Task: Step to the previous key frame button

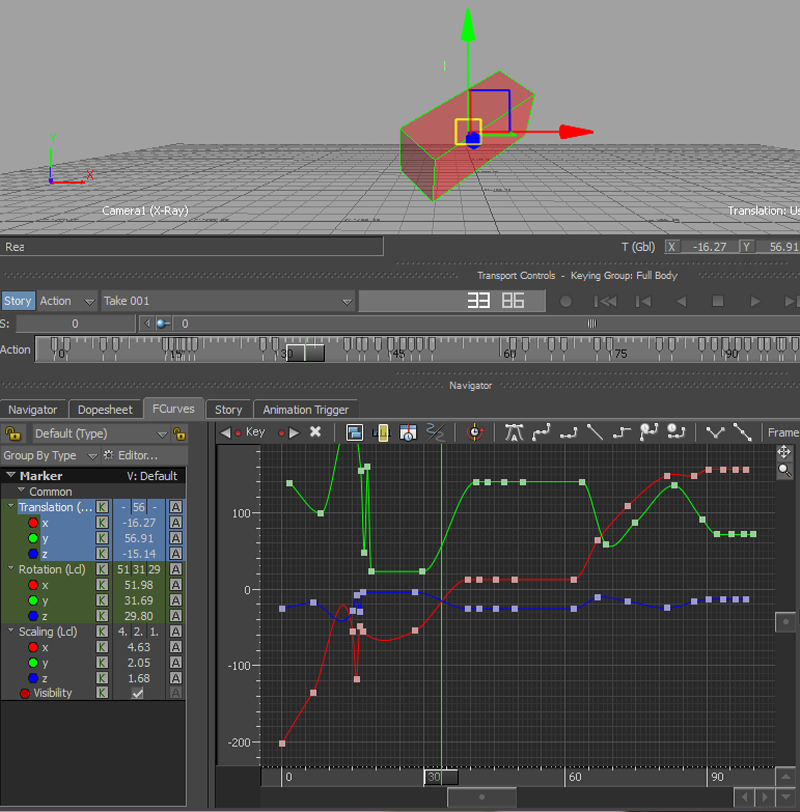Action: [643, 301]
